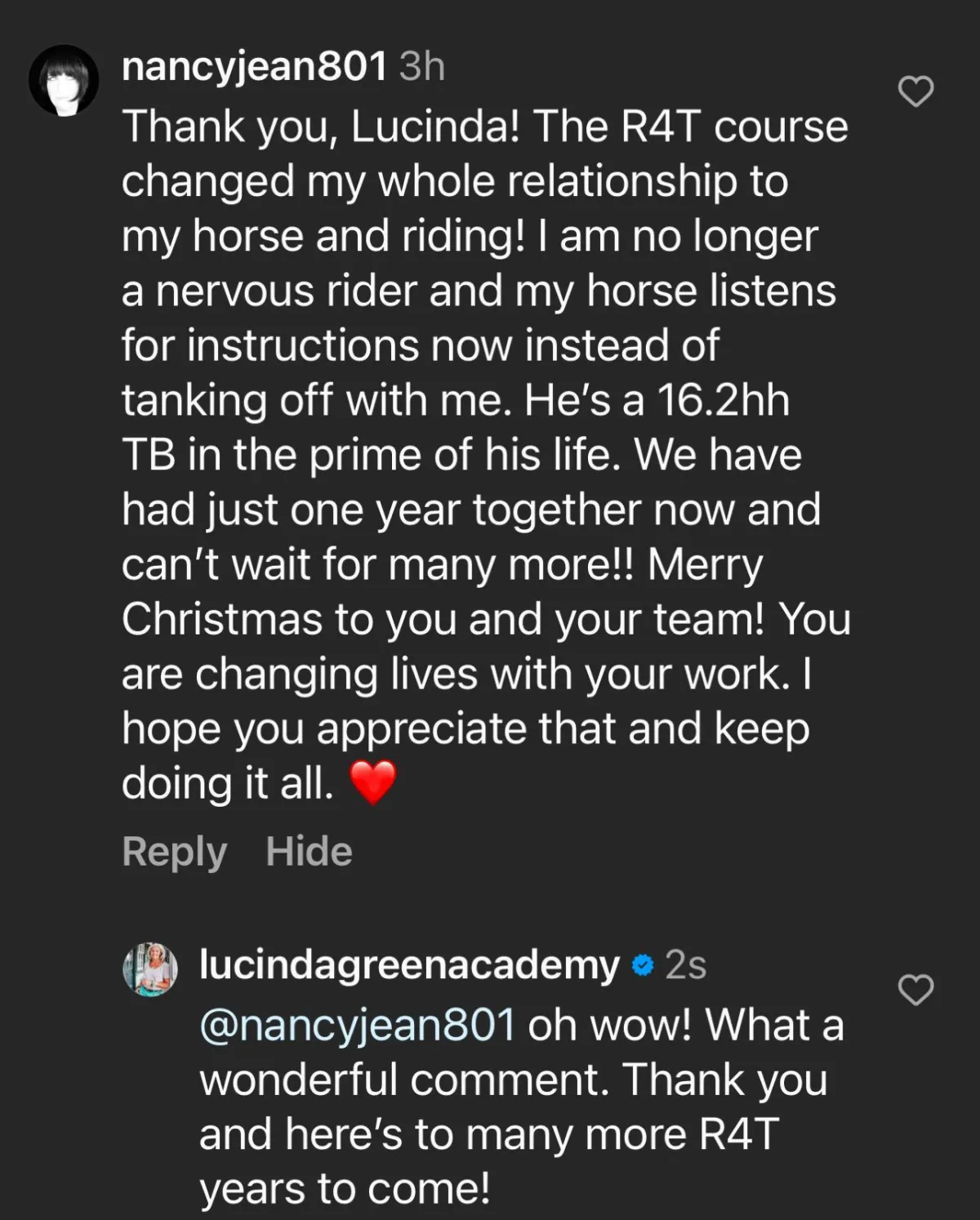This screenshot has height=1220, width=980.
Task: Like nancyjean801's comment with the heart
Action: point(915,91)
